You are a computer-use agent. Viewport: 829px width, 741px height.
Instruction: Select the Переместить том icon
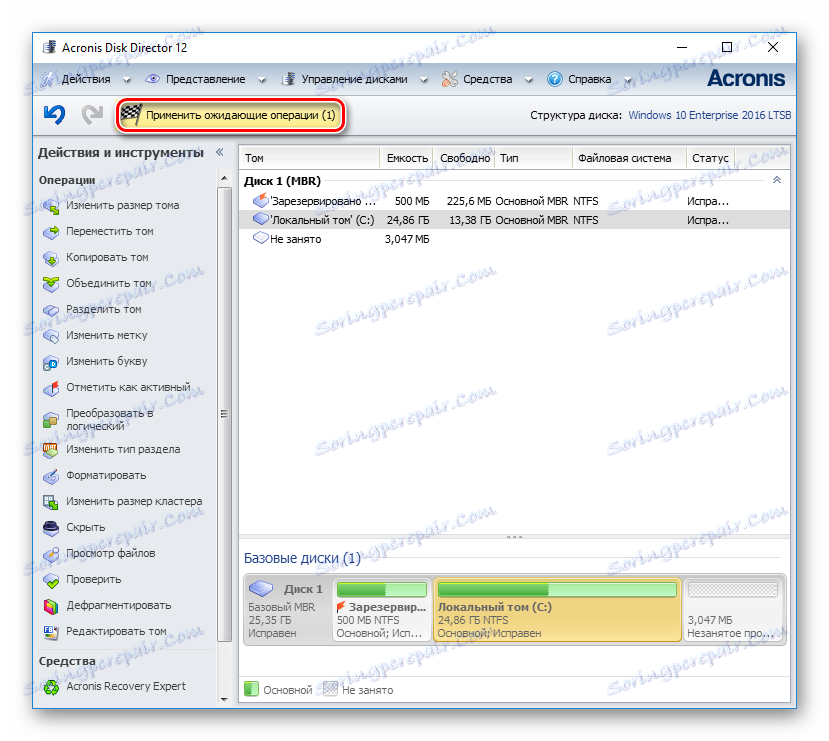(x=51, y=232)
